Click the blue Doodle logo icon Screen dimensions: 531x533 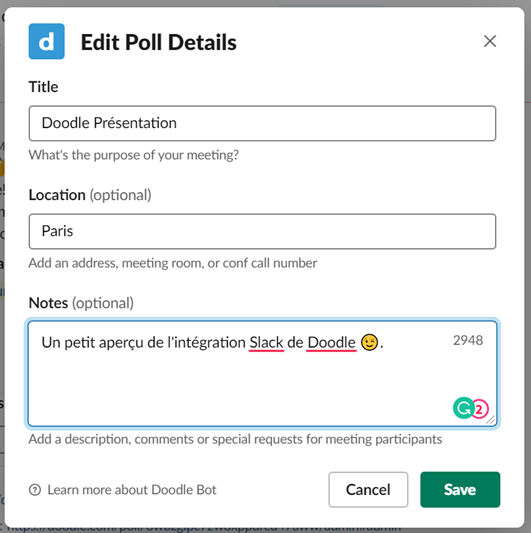point(47,41)
